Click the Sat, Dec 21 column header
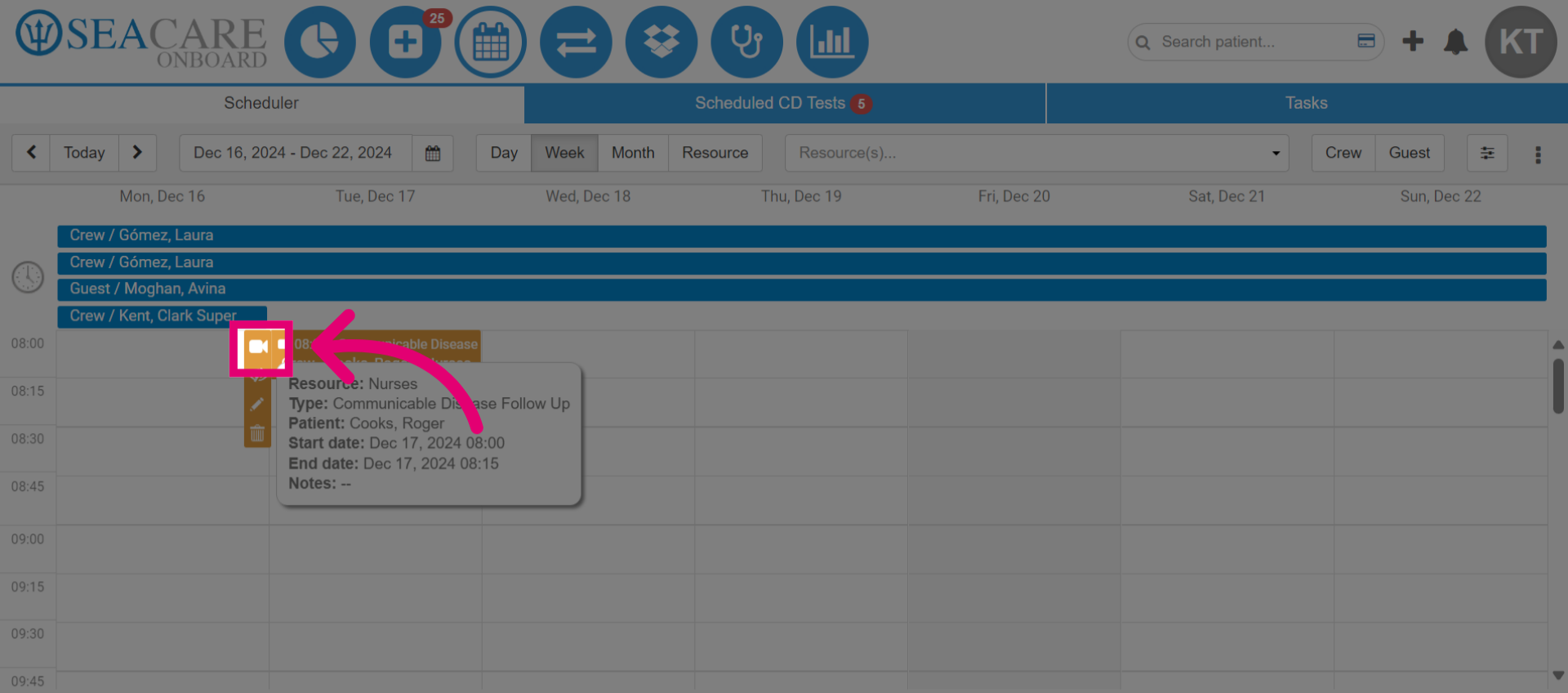 point(1227,196)
